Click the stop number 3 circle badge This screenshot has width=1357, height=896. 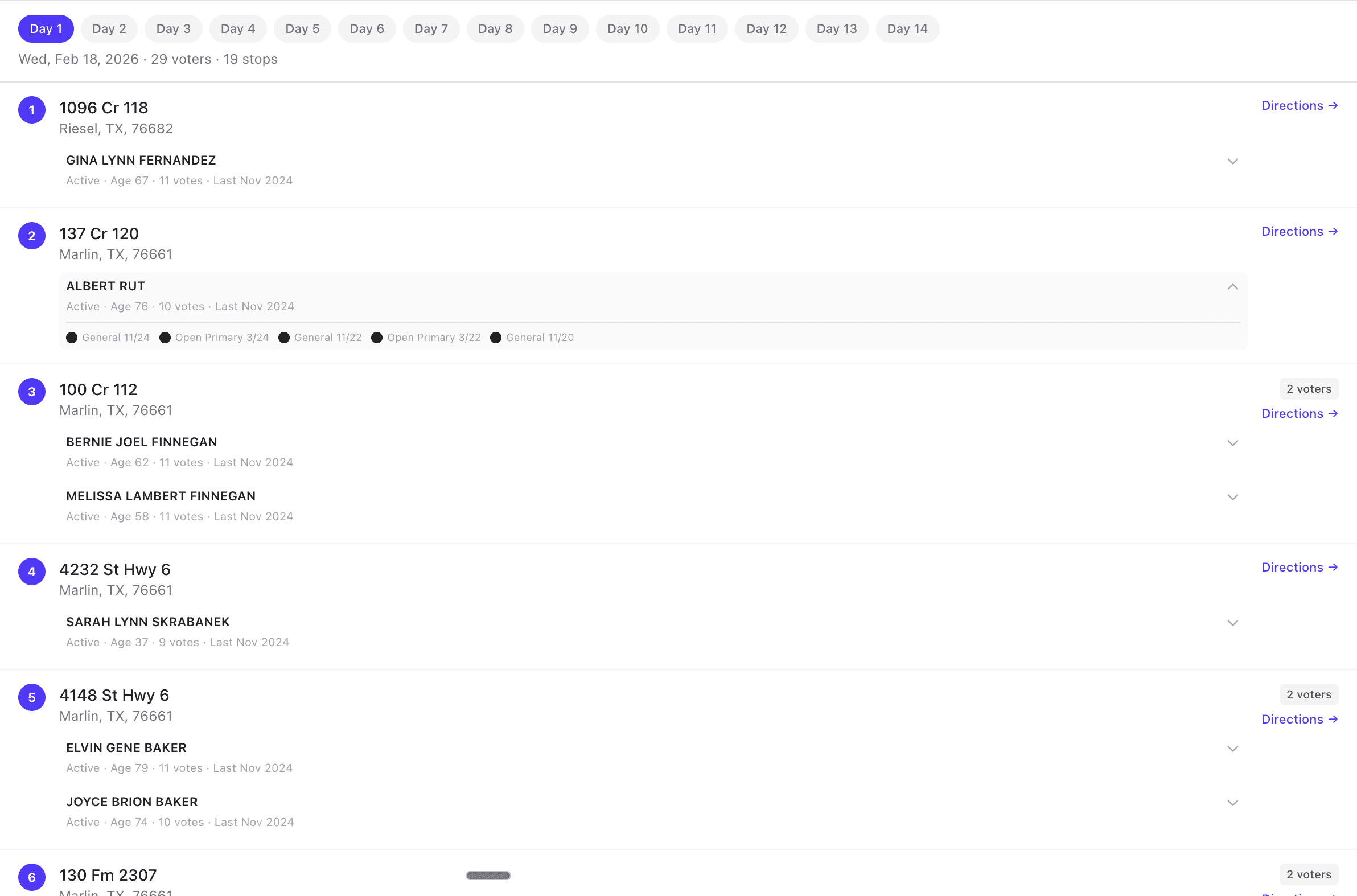click(x=32, y=392)
